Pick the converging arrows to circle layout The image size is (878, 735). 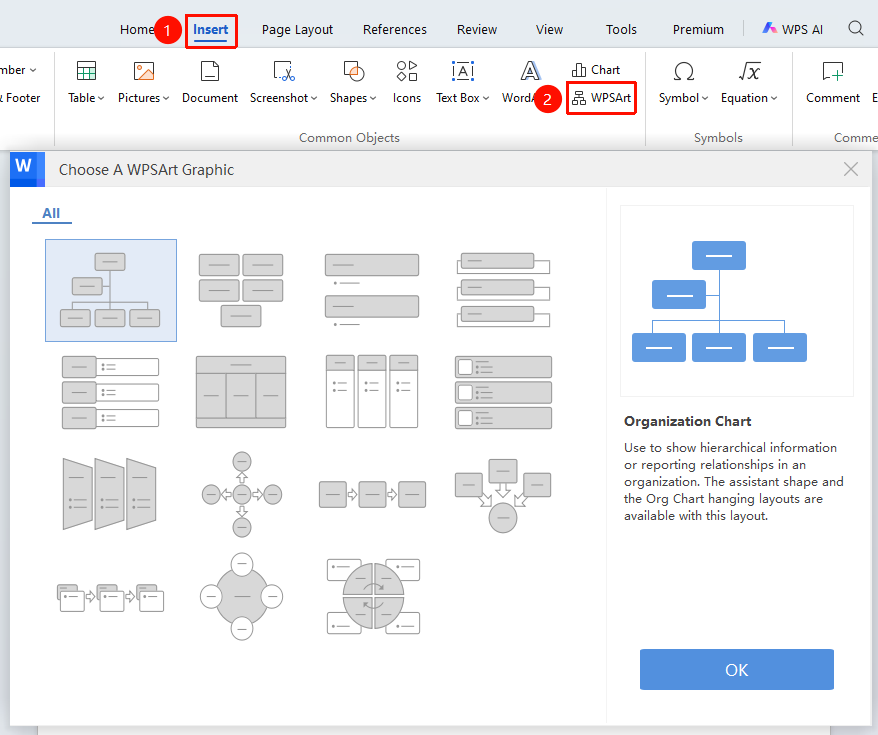(x=503, y=495)
